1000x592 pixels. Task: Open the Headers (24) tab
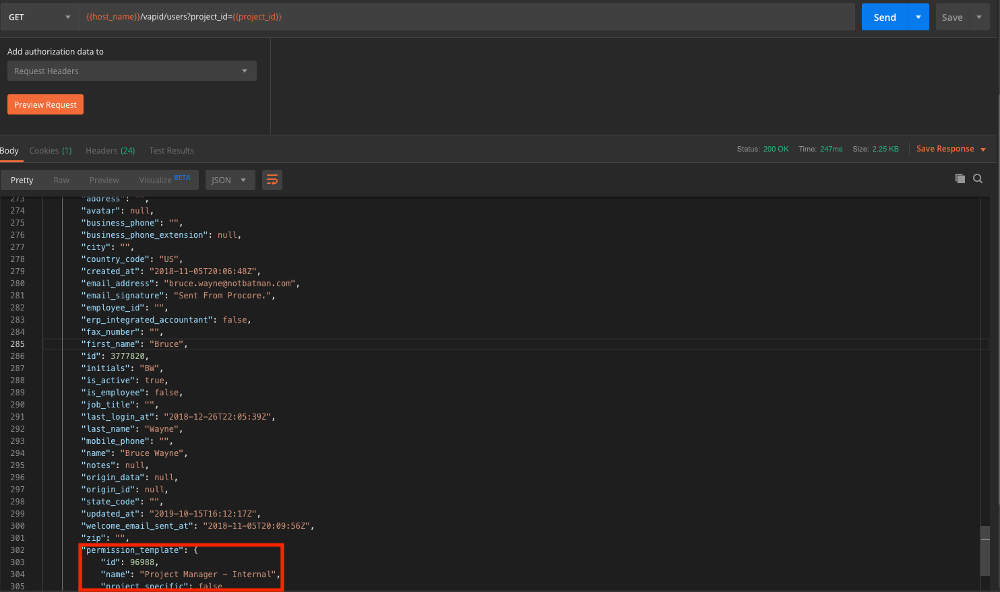point(110,151)
